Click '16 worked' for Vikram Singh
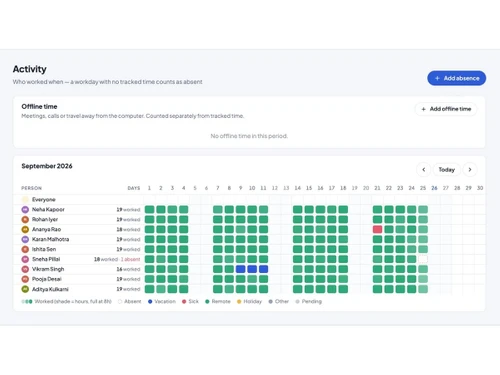Screen dimensions: 500x375 point(128,269)
